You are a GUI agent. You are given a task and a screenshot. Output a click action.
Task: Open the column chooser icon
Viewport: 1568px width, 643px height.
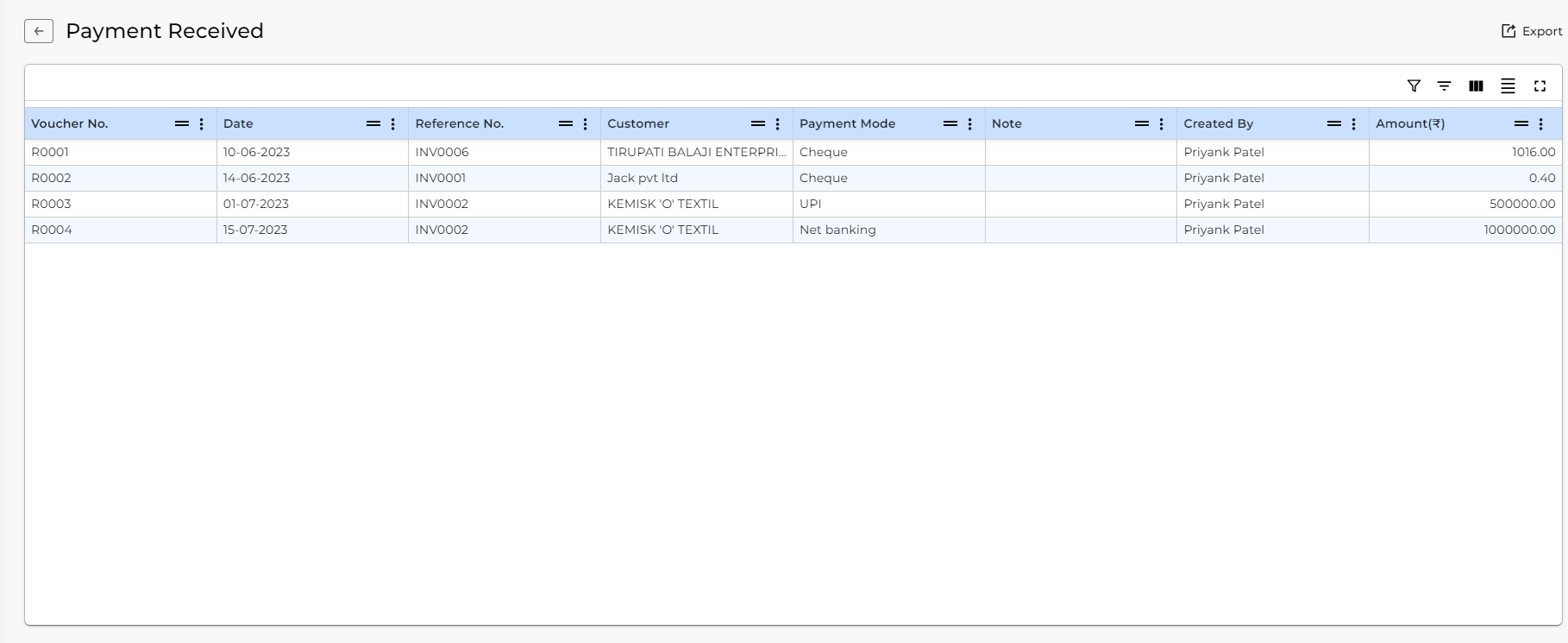[x=1476, y=85]
